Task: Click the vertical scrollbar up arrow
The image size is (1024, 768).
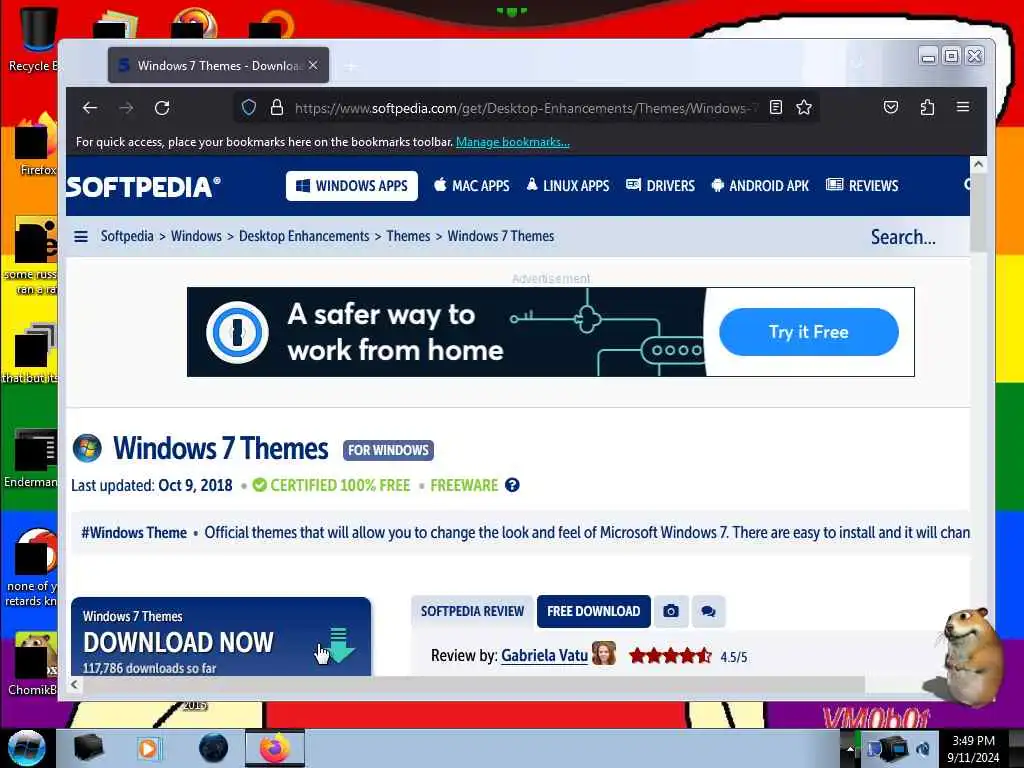Action: (978, 165)
